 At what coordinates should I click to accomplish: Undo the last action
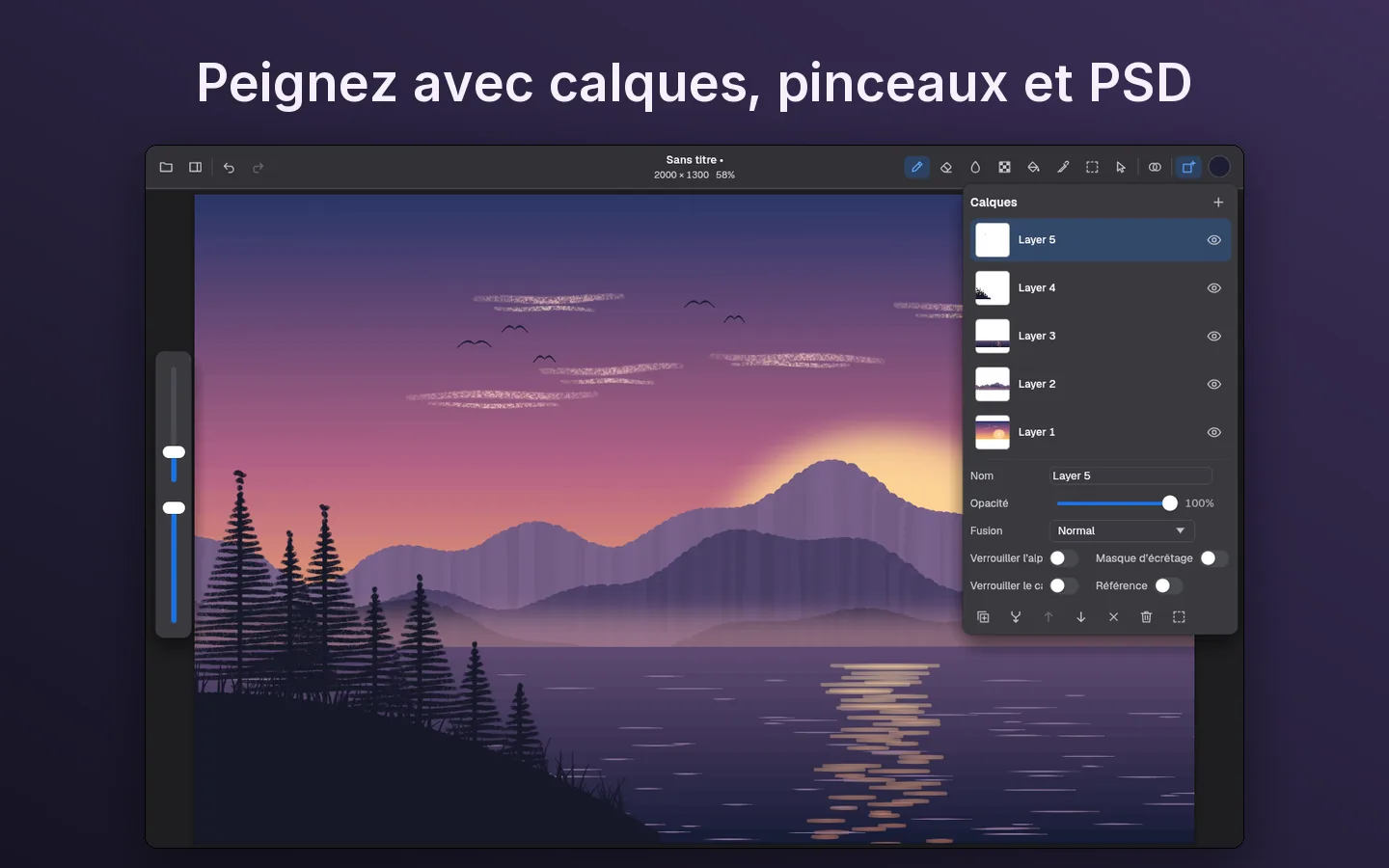[x=229, y=168]
